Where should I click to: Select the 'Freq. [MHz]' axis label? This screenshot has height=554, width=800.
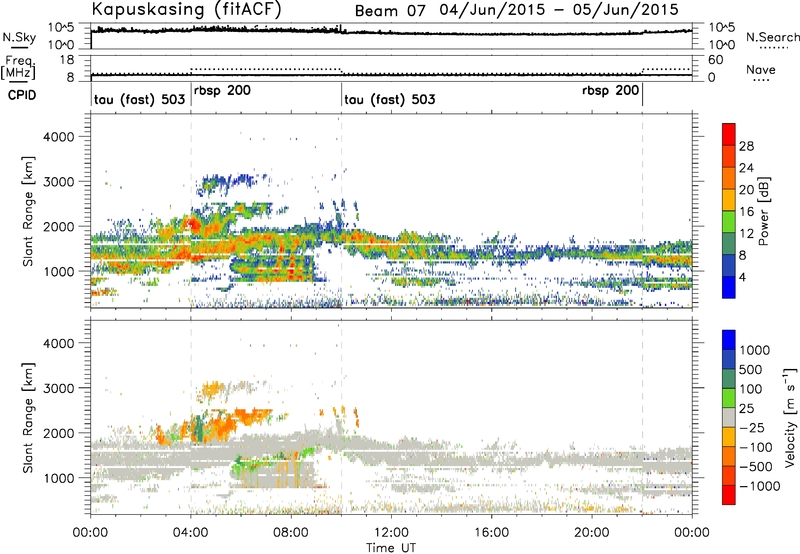(18, 67)
